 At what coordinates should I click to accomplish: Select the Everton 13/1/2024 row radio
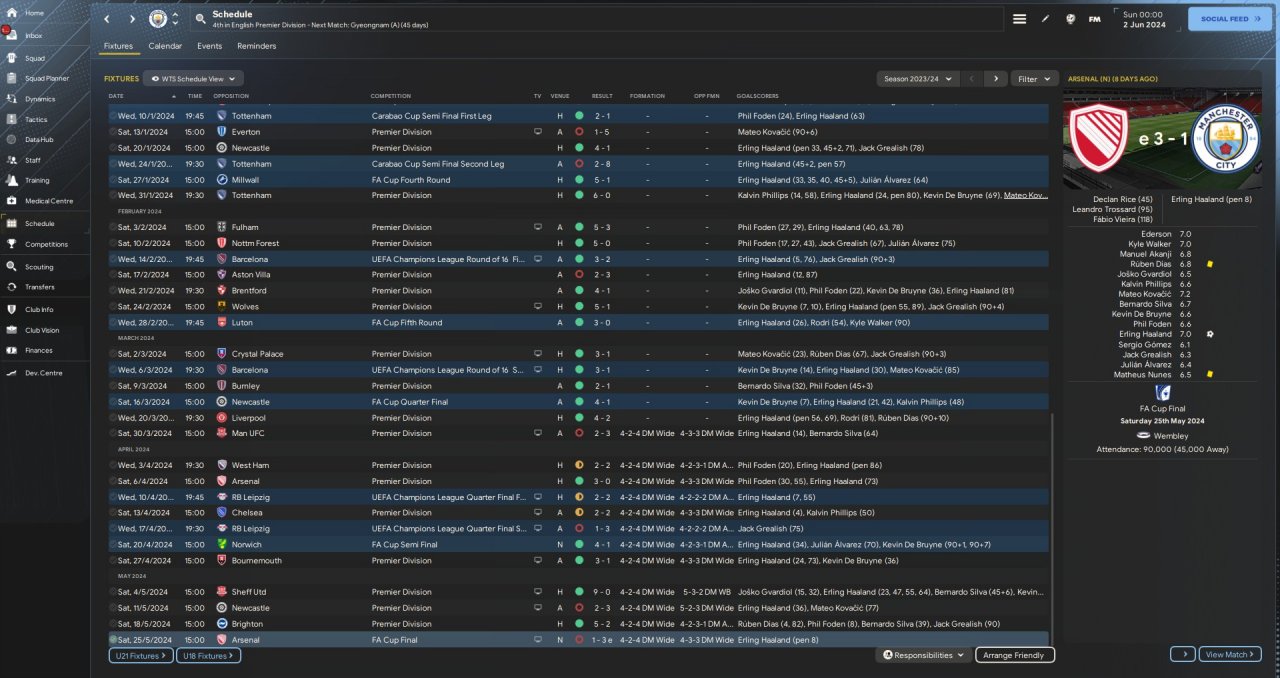coord(113,132)
